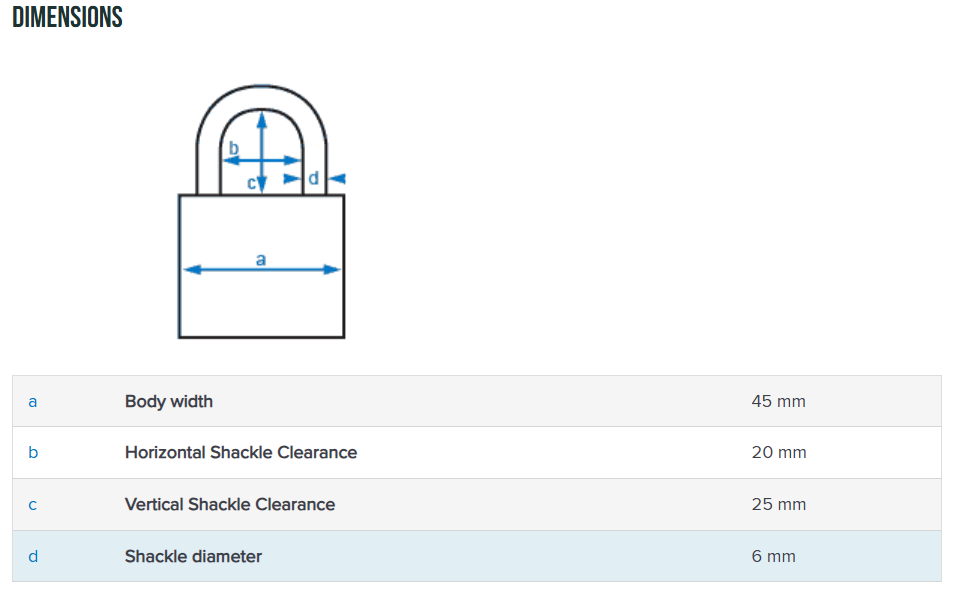The image size is (956, 591).
Task: Click the 45 mm value
Action: coord(778,402)
